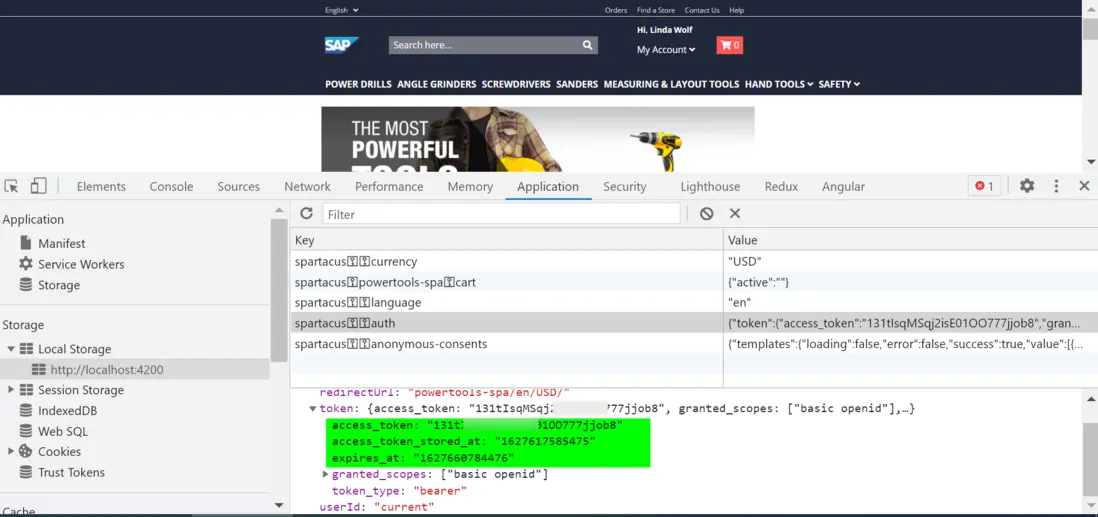This screenshot has width=1098, height=517.
Task: Click the SAP logo
Action: [x=341, y=46]
